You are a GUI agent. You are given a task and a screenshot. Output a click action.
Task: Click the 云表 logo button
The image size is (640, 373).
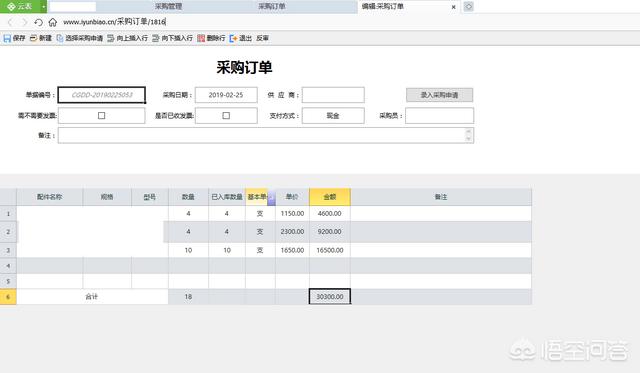[x=20, y=7]
